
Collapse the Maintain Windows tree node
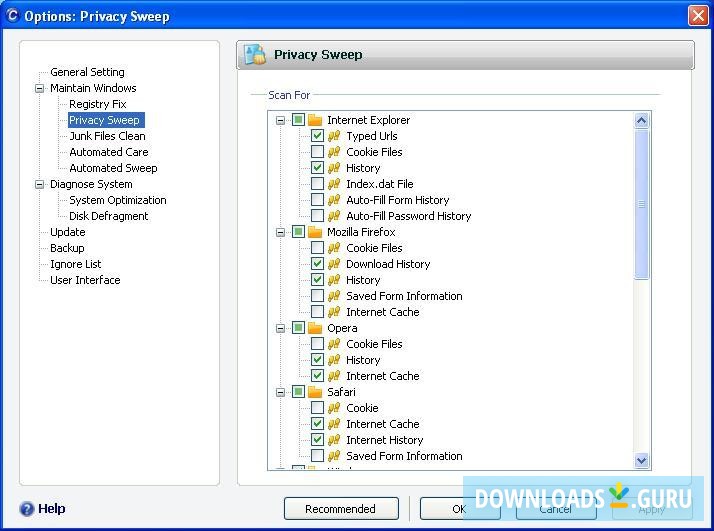pos(40,88)
